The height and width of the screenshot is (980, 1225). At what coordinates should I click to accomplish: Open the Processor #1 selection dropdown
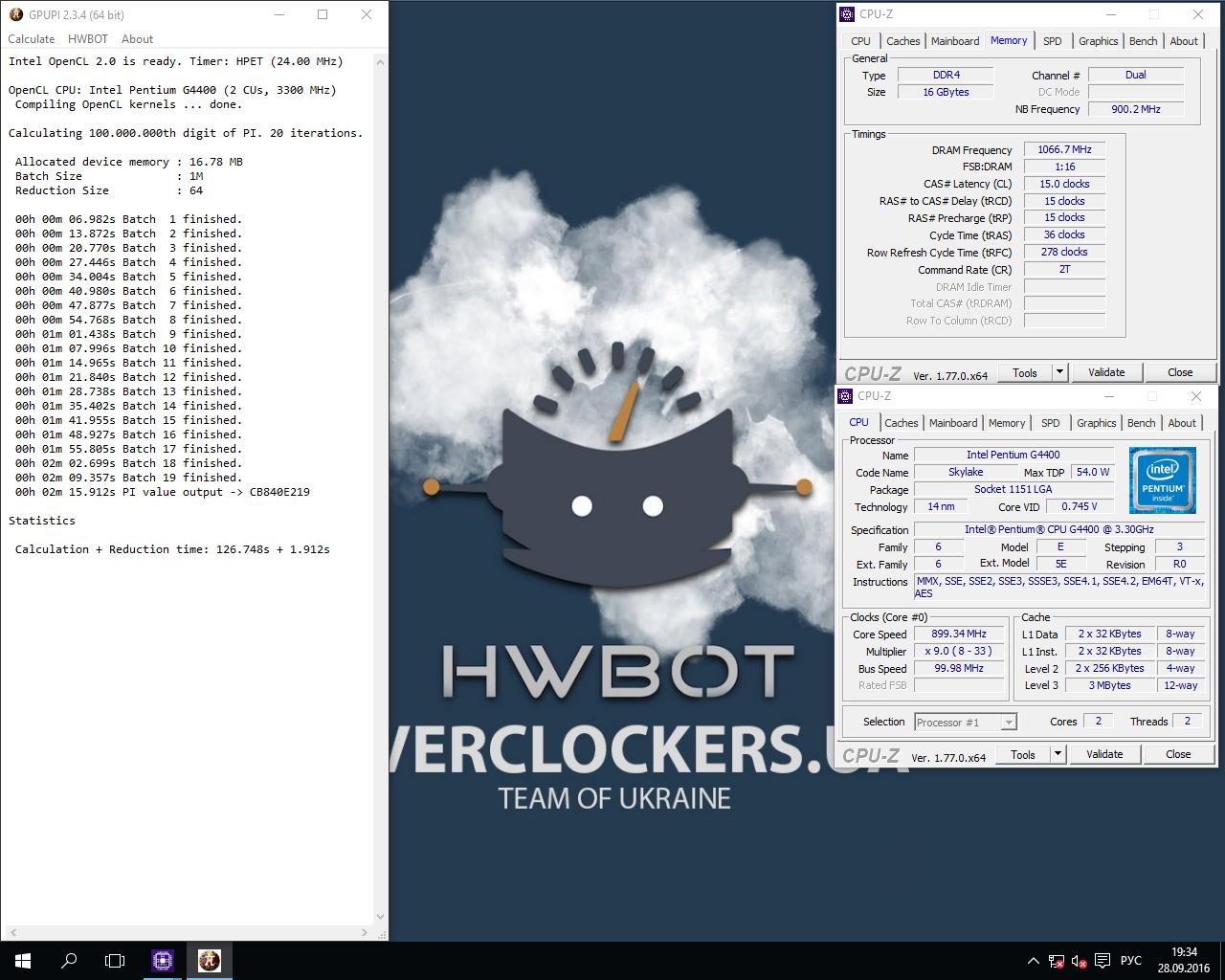click(965, 723)
